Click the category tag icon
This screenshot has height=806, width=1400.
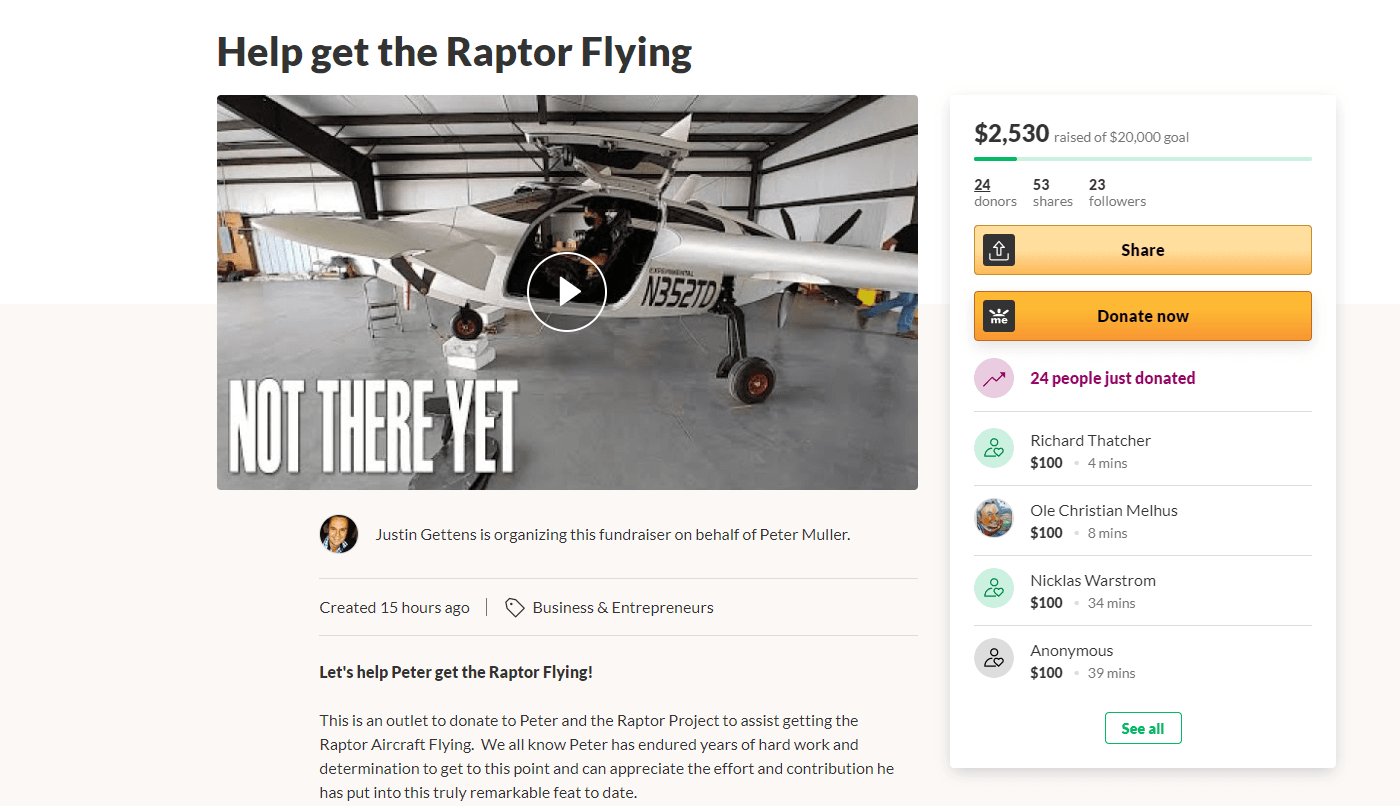point(515,607)
